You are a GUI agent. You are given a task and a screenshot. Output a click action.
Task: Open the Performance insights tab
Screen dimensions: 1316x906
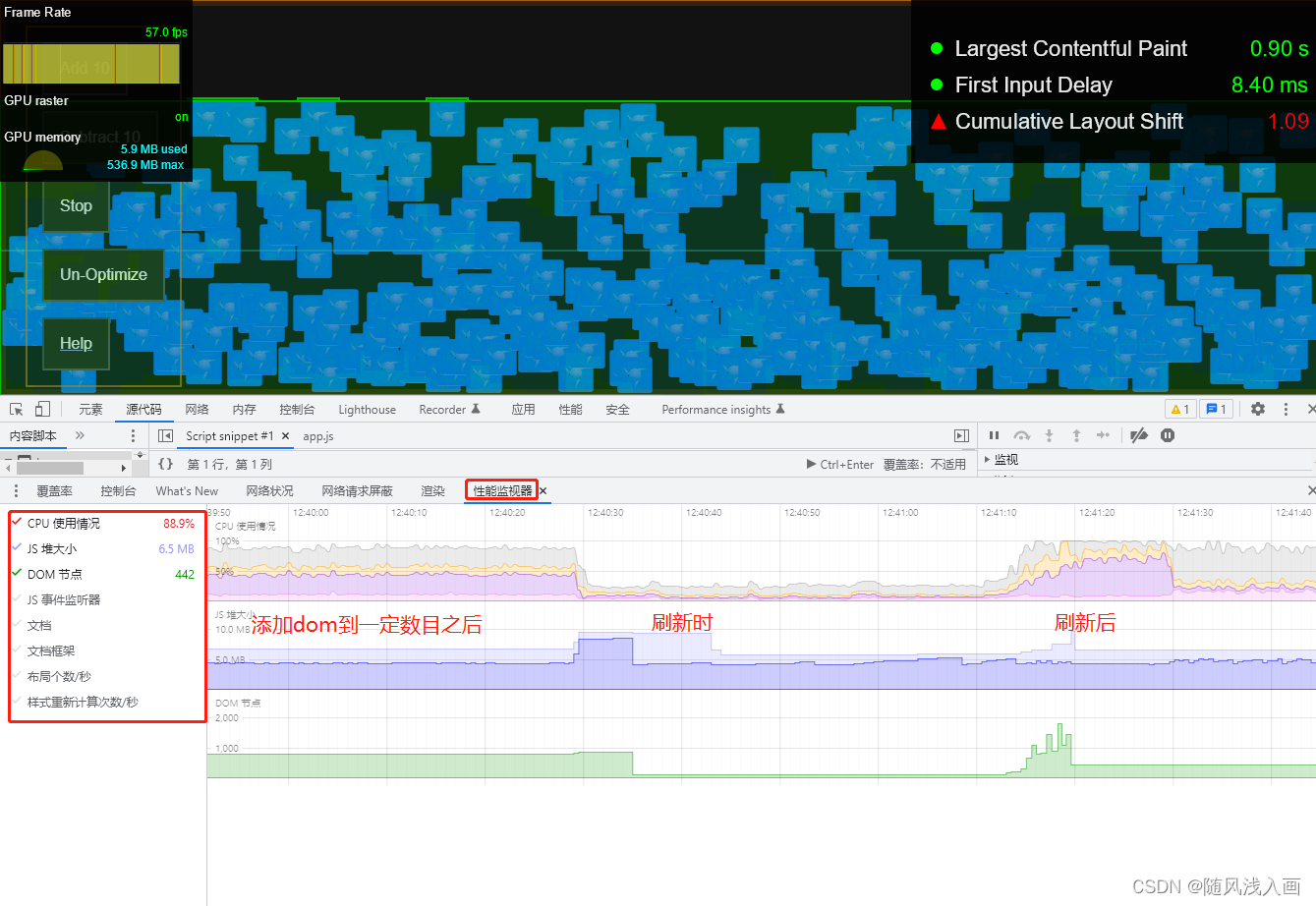(723, 410)
